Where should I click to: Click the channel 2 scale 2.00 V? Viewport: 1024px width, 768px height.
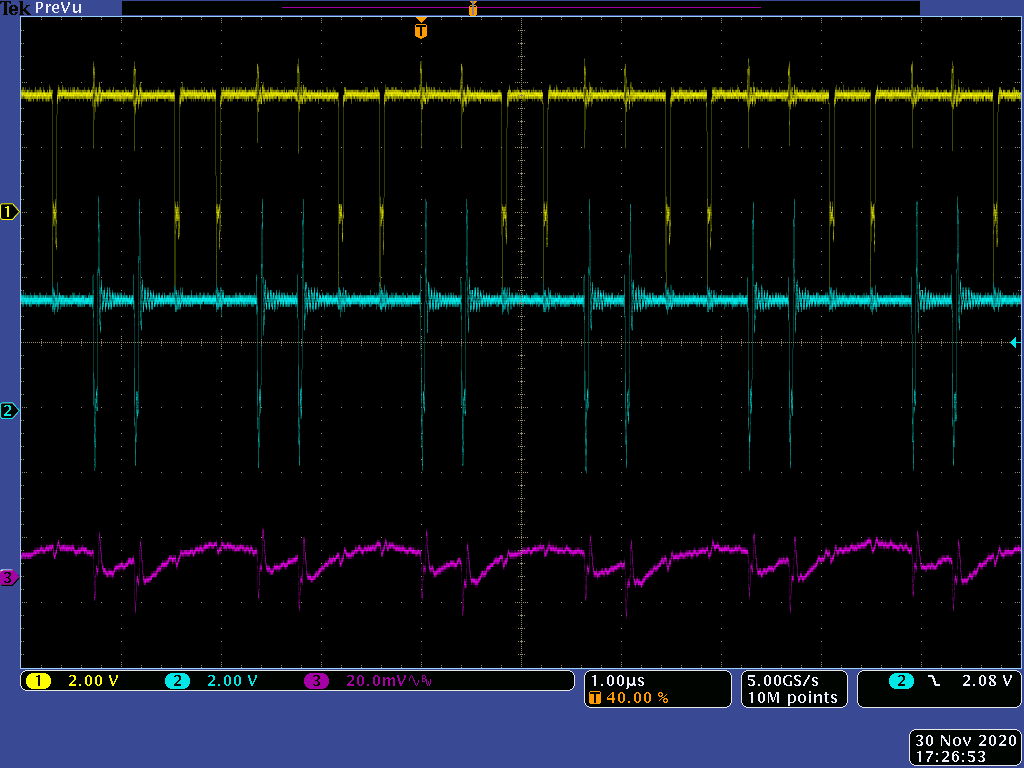232,681
